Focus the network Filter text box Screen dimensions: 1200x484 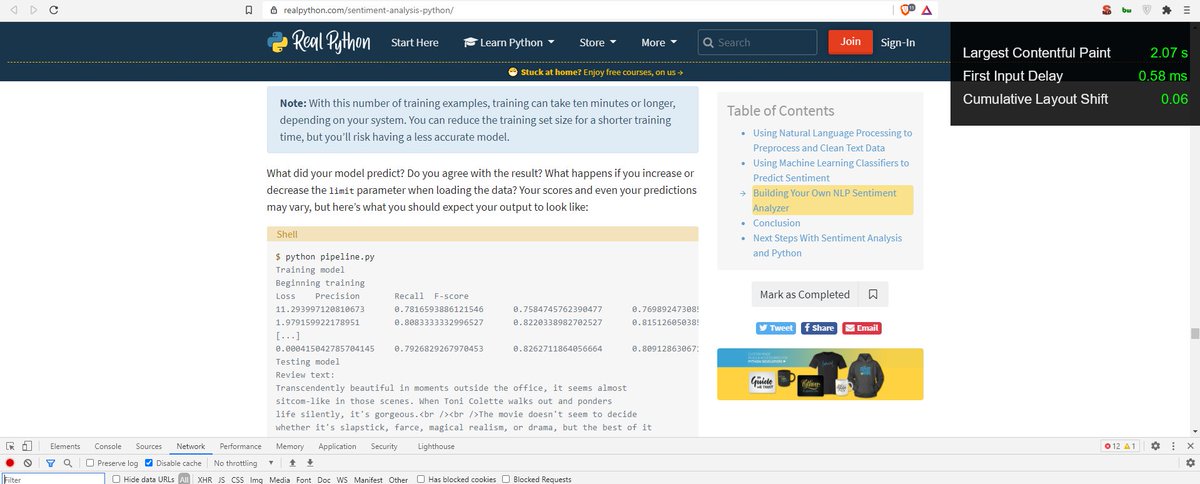53,479
